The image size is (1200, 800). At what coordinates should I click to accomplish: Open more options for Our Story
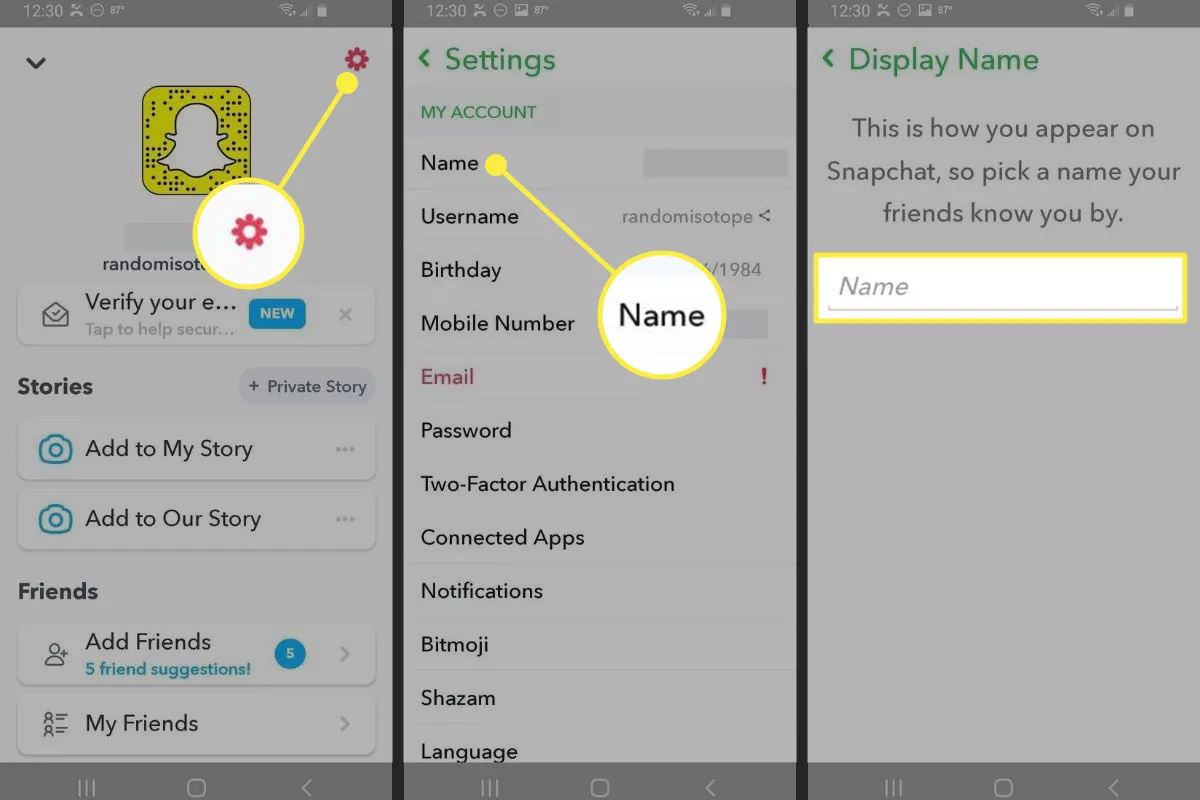[345, 520]
